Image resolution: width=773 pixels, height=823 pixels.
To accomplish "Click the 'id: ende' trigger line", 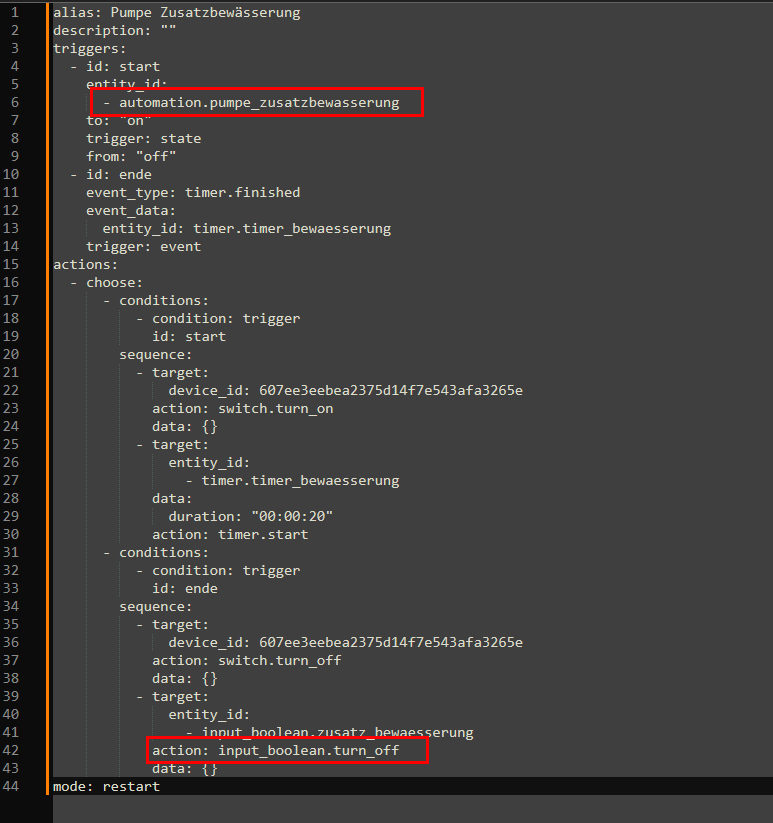I will click(118, 175).
